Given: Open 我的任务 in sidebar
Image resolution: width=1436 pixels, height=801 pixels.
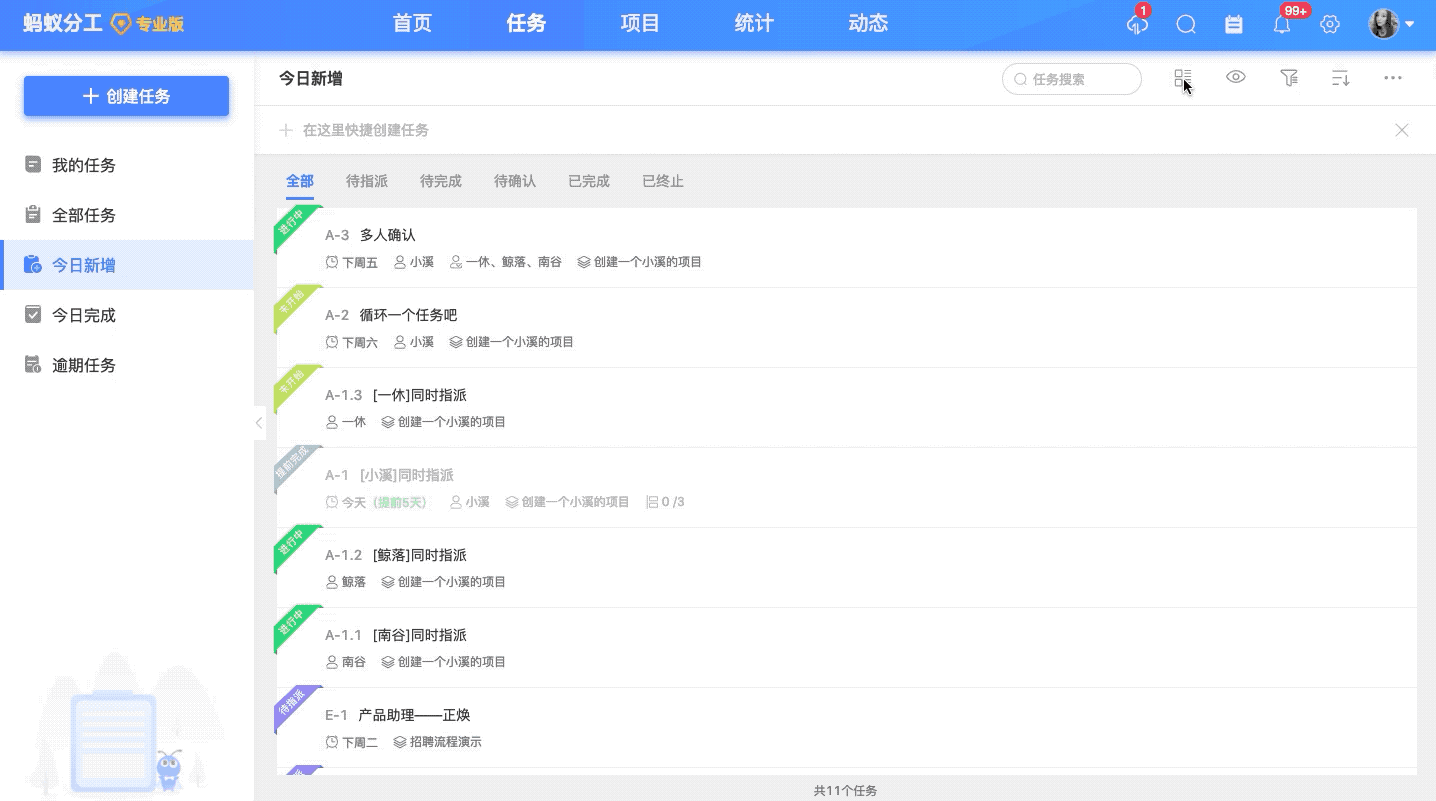Looking at the screenshot, I should 127,165.
